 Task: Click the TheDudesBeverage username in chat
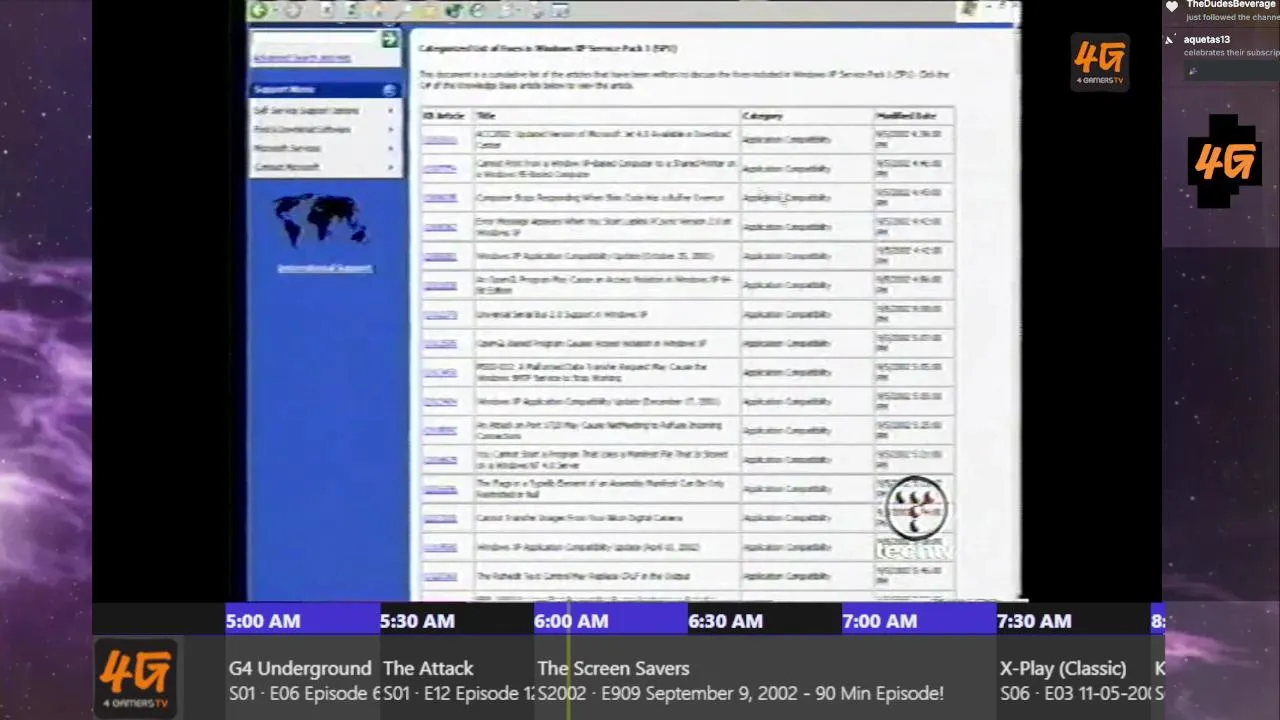[1231, 4]
